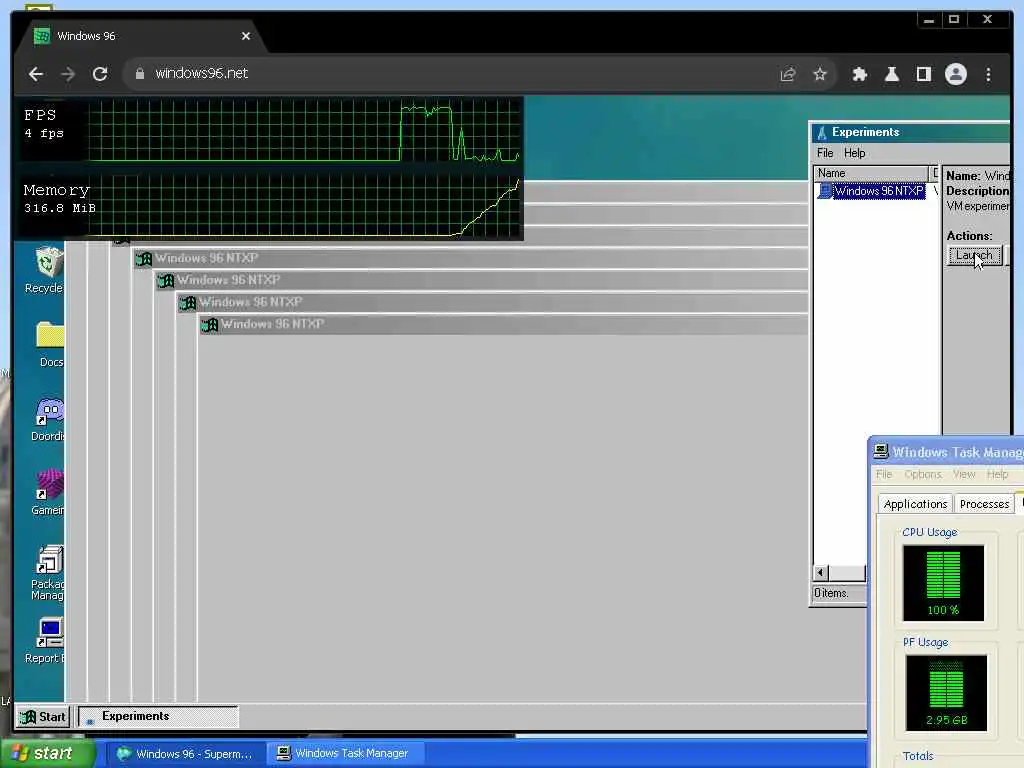
Task: Open the Chrome extensions puzzle icon
Action: [x=859, y=74]
